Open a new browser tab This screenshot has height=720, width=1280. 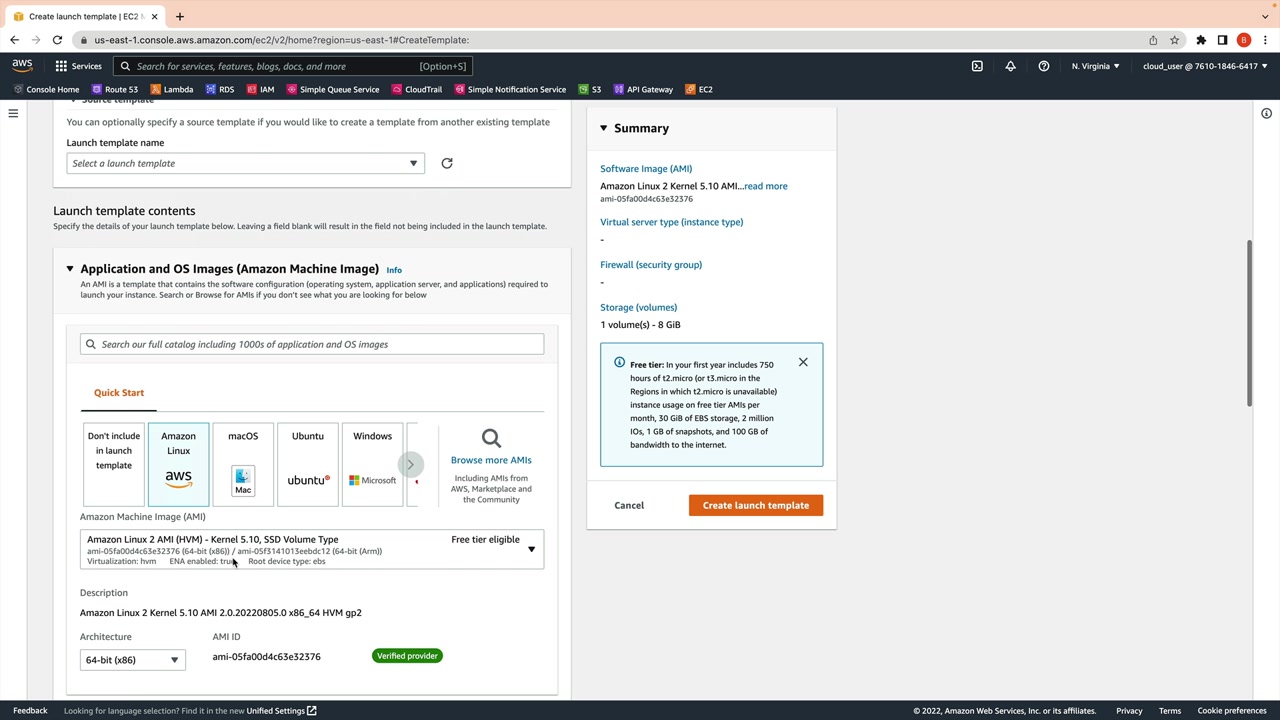pos(180,16)
